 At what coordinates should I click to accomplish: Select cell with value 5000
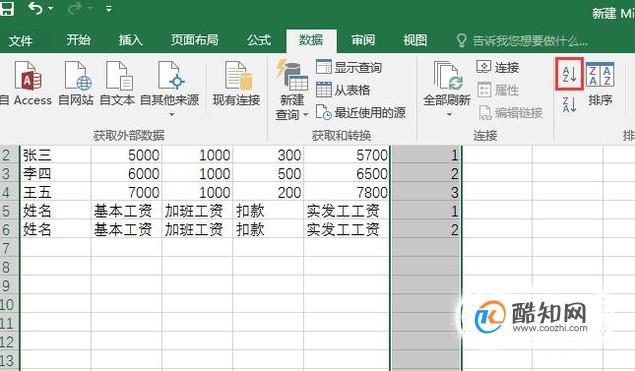[x=126, y=155]
